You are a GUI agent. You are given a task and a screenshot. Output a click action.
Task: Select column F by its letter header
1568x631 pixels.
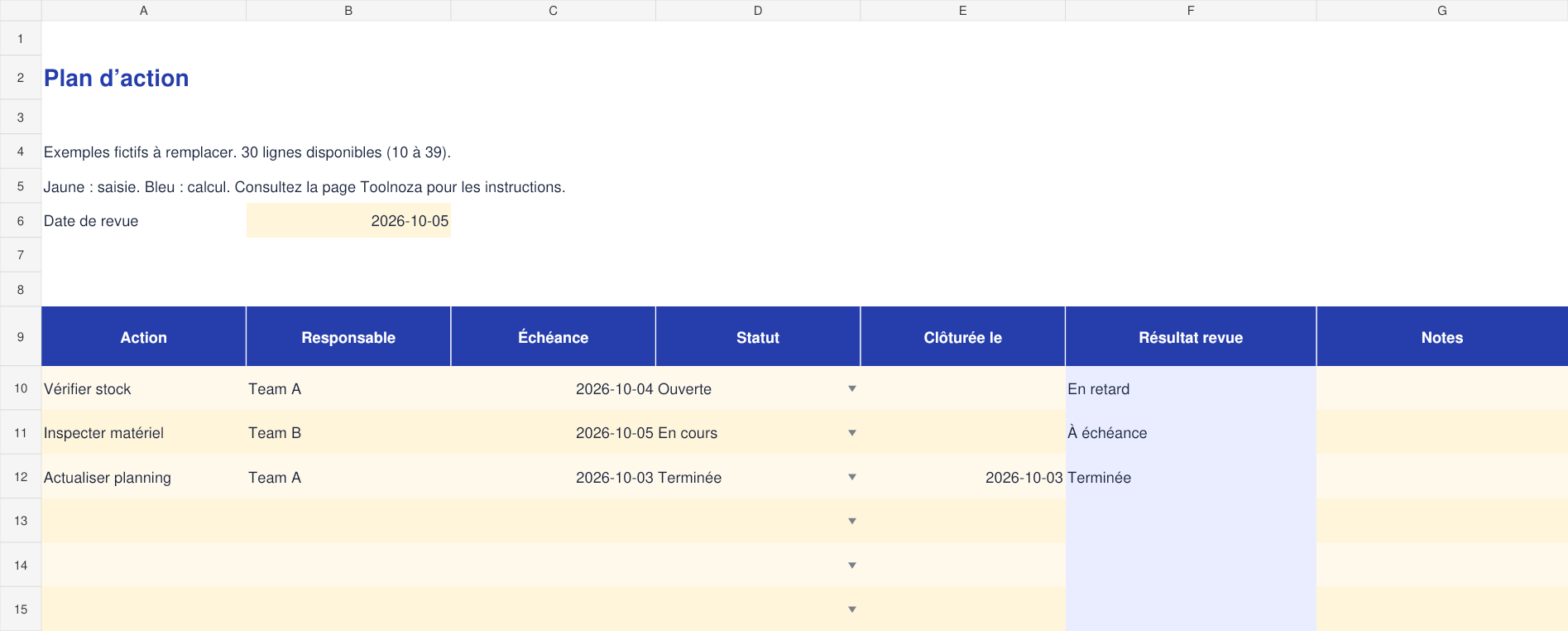coord(1191,11)
